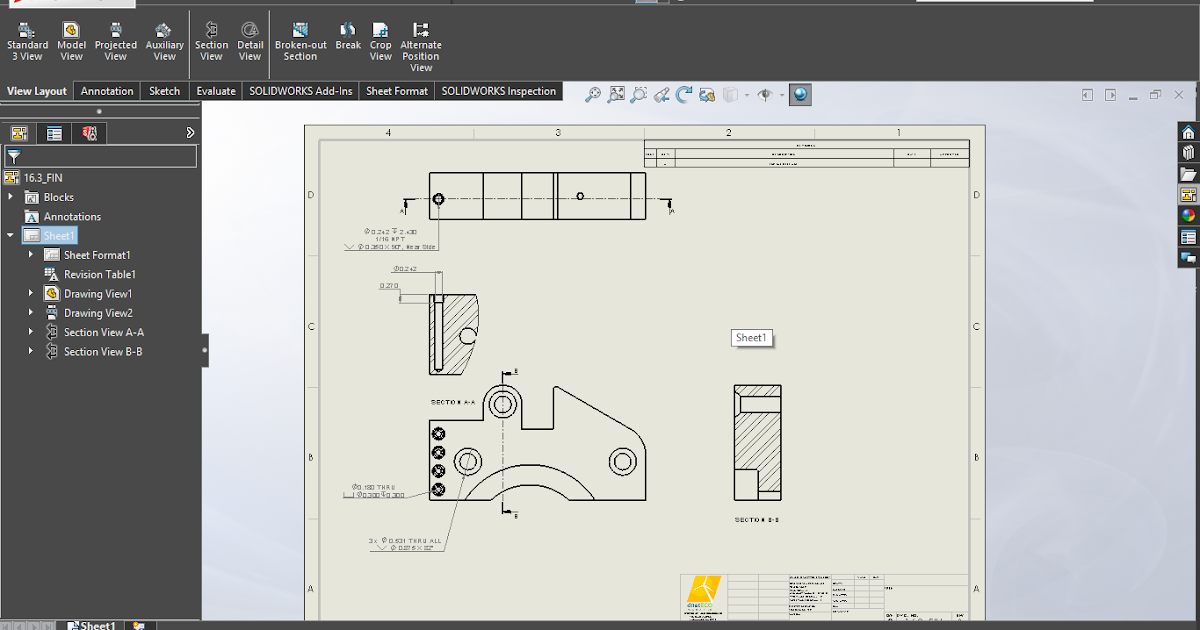This screenshot has width=1200, height=630.
Task: Click the SOLIDWORKS Resources home icon
Action: click(x=1187, y=131)
